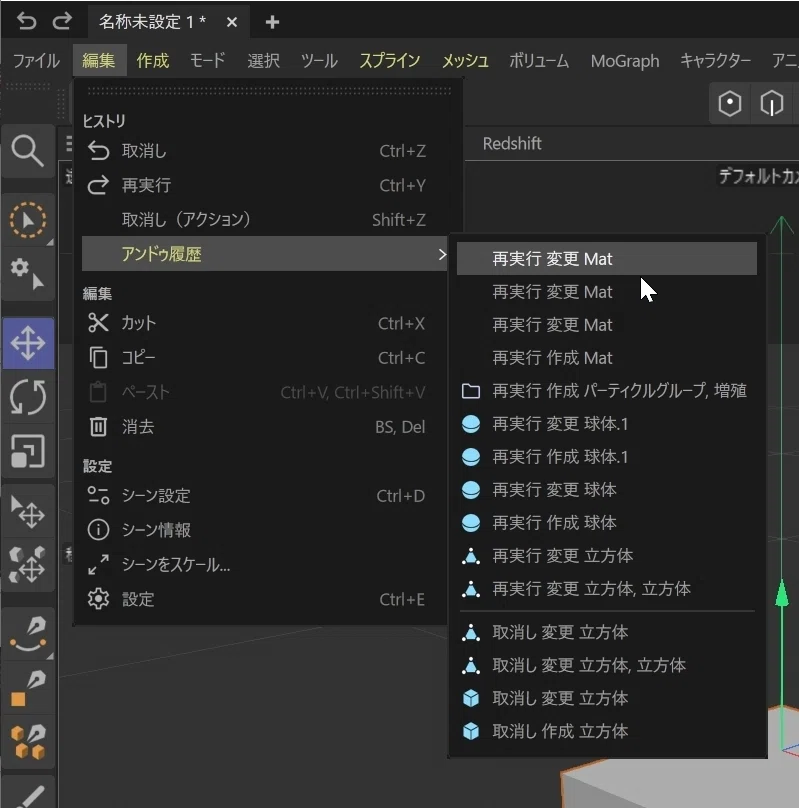Select the live selection tool icon
799x808 pixels.
tap(28, 220)
